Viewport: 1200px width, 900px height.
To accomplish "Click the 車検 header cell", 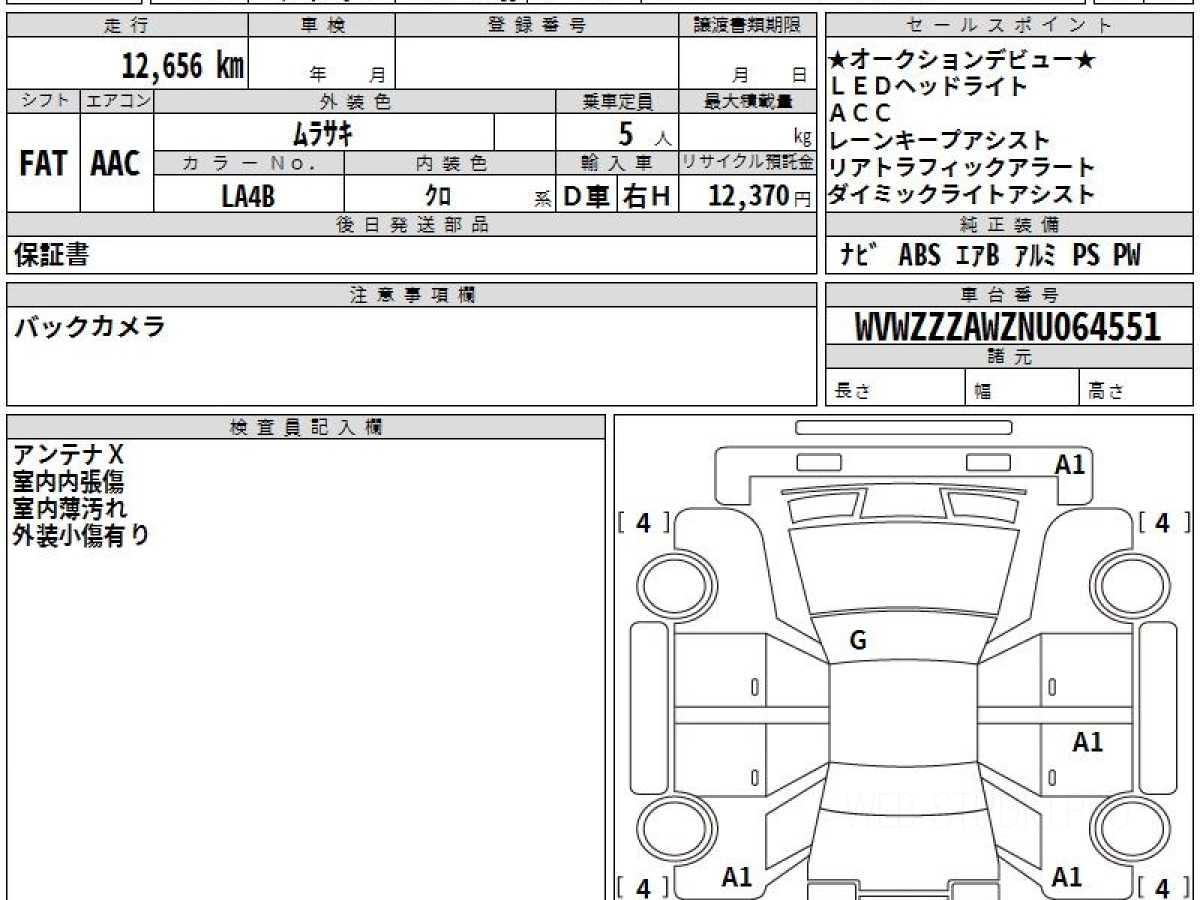I will click(322, 26).
